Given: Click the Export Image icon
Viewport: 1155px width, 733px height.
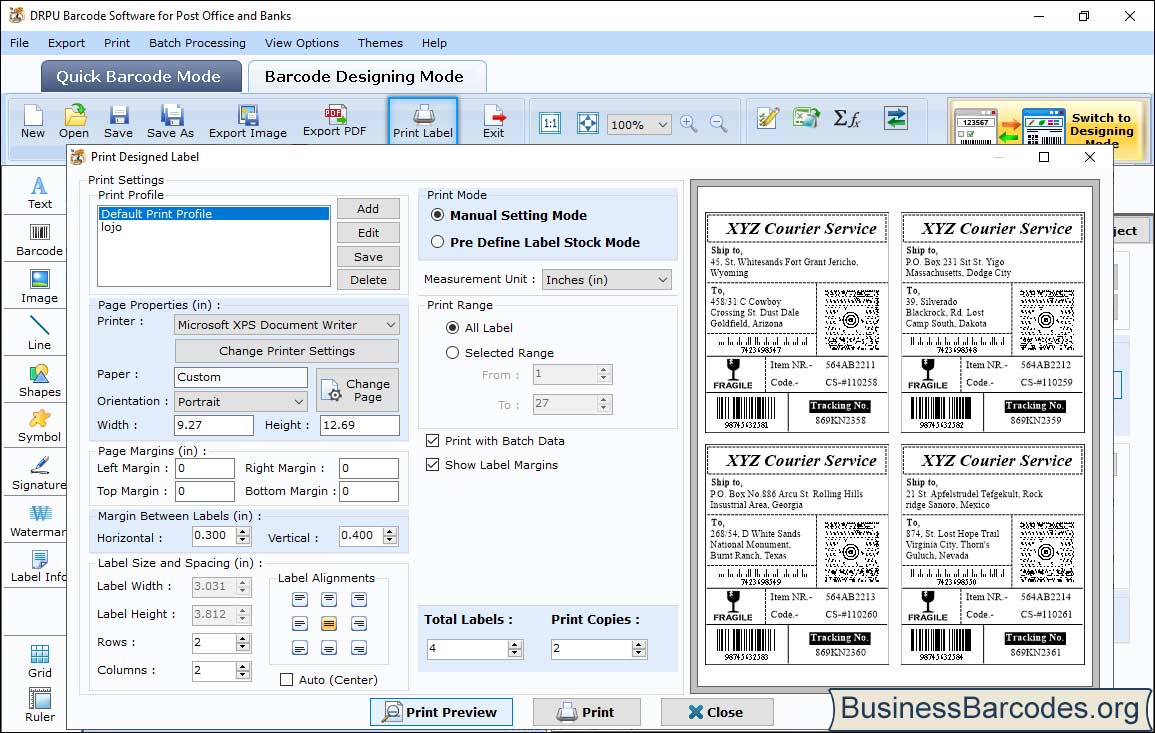Looking at the screenshot, I should tap(248, 122).
